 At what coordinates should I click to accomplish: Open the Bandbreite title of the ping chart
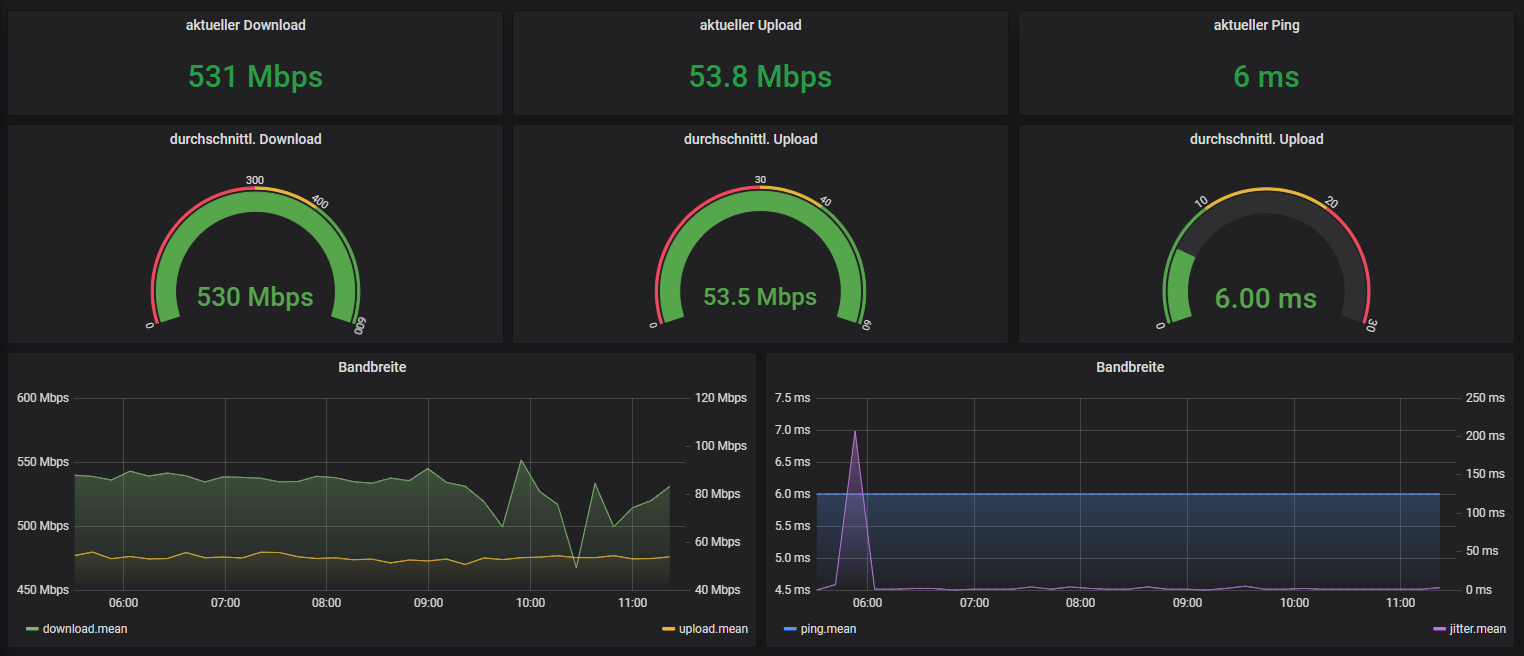coord(1130,367)
